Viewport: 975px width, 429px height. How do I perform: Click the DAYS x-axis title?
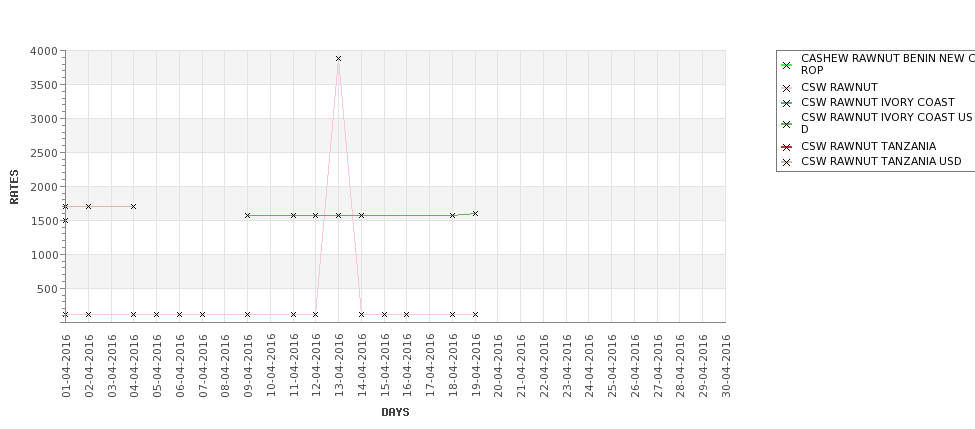coord(395,412)
